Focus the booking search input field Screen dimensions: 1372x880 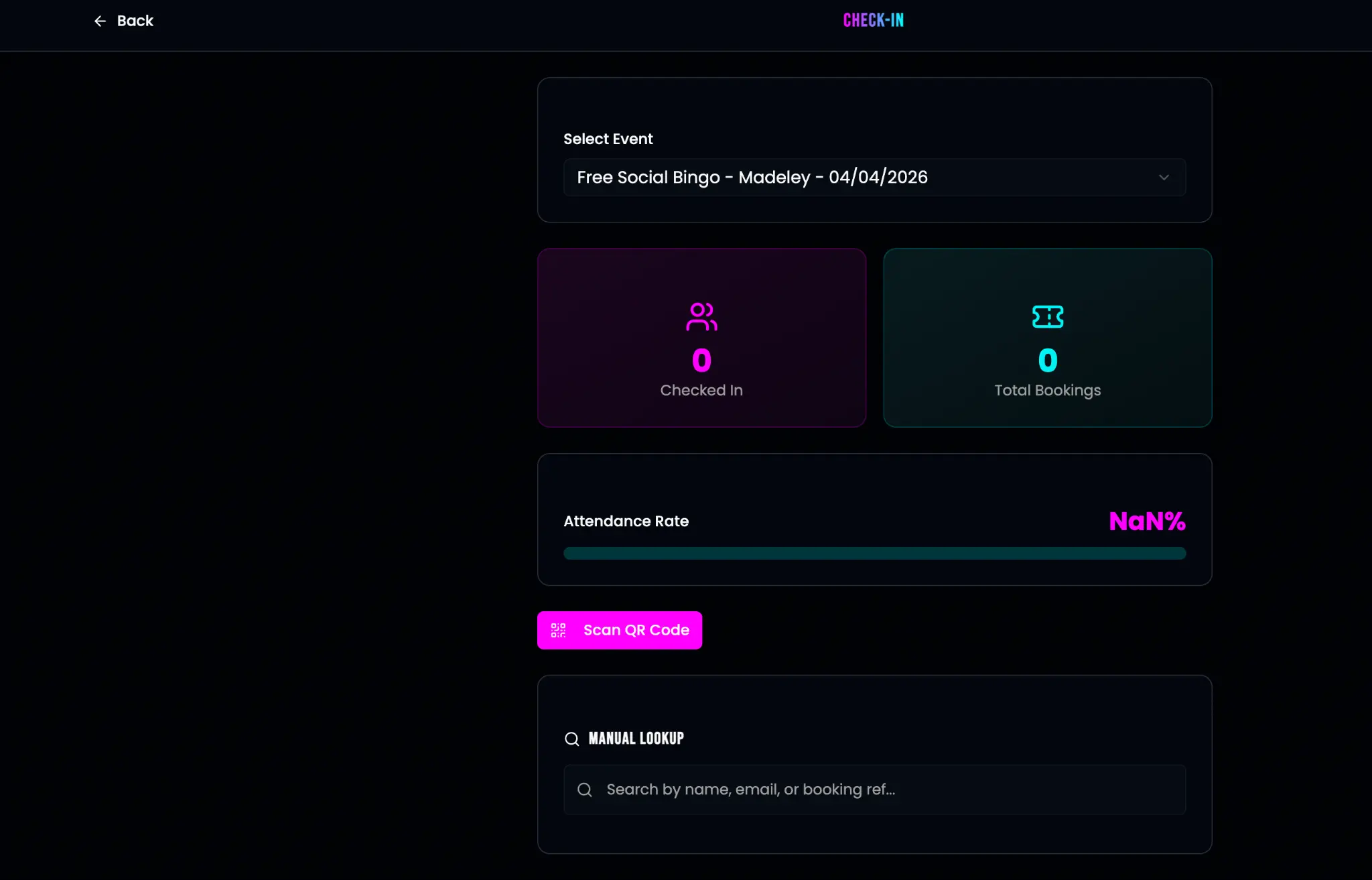click(x=884, y=790)
